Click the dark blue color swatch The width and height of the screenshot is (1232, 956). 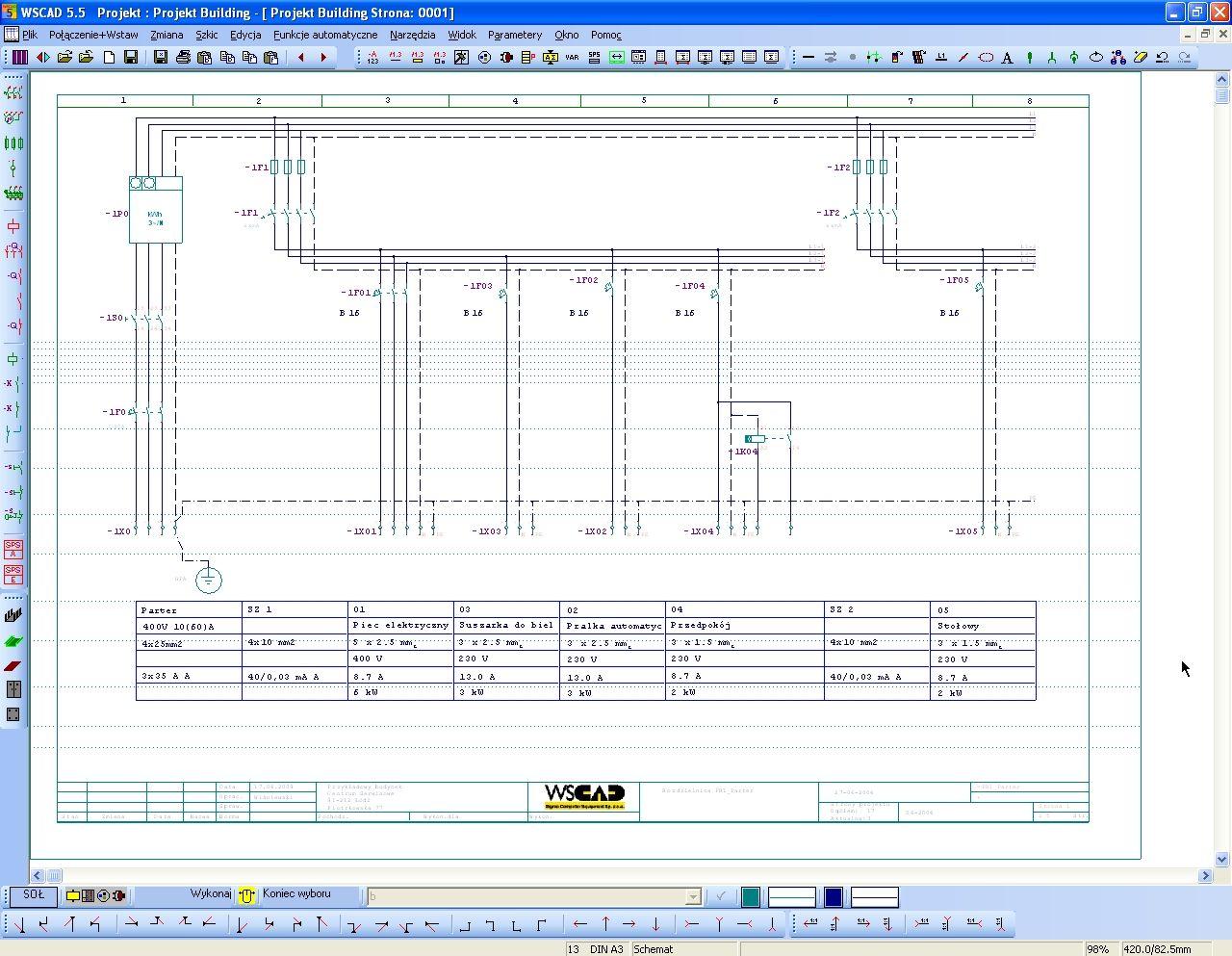[x=834, y=896]
